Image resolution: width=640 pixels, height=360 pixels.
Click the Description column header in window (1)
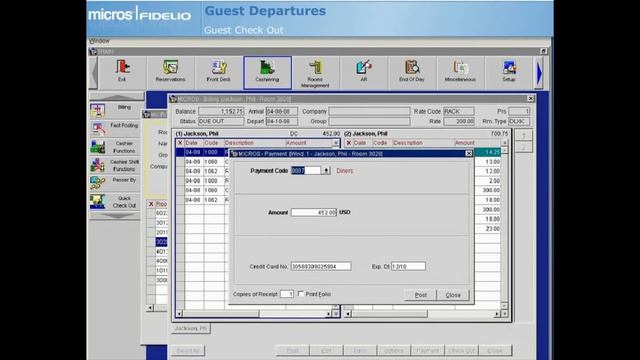(254, 143)
